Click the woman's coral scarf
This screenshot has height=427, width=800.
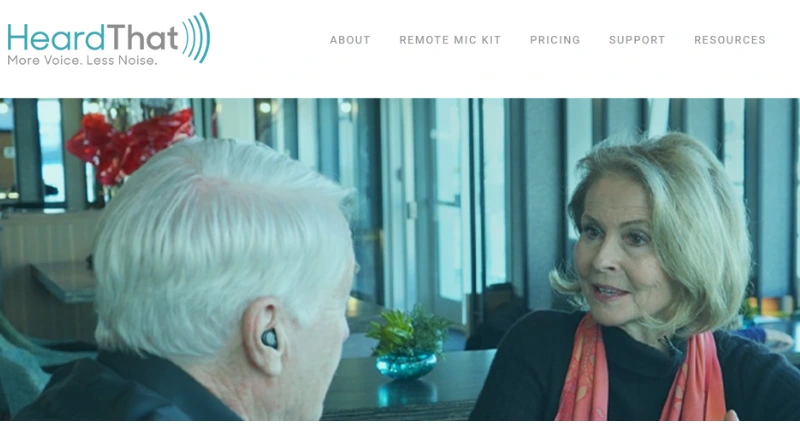tap(640, 378)
